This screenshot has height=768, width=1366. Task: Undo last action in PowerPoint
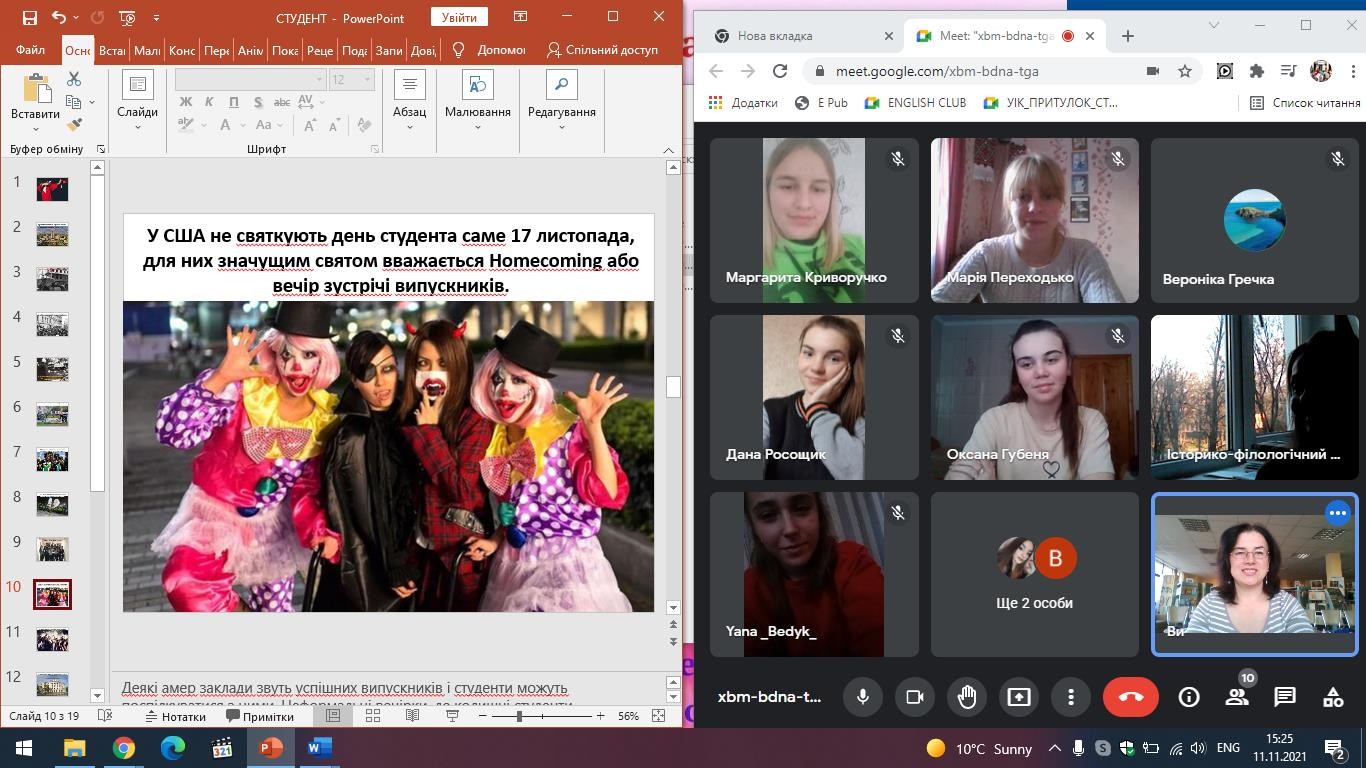(59, 17)
